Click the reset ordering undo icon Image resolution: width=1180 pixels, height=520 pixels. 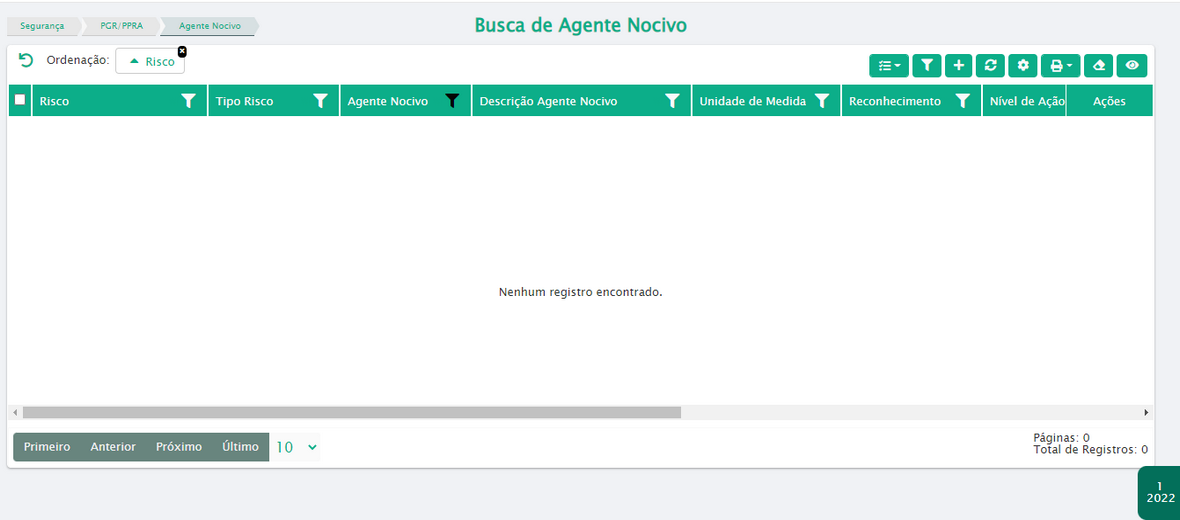coord(26,60)
